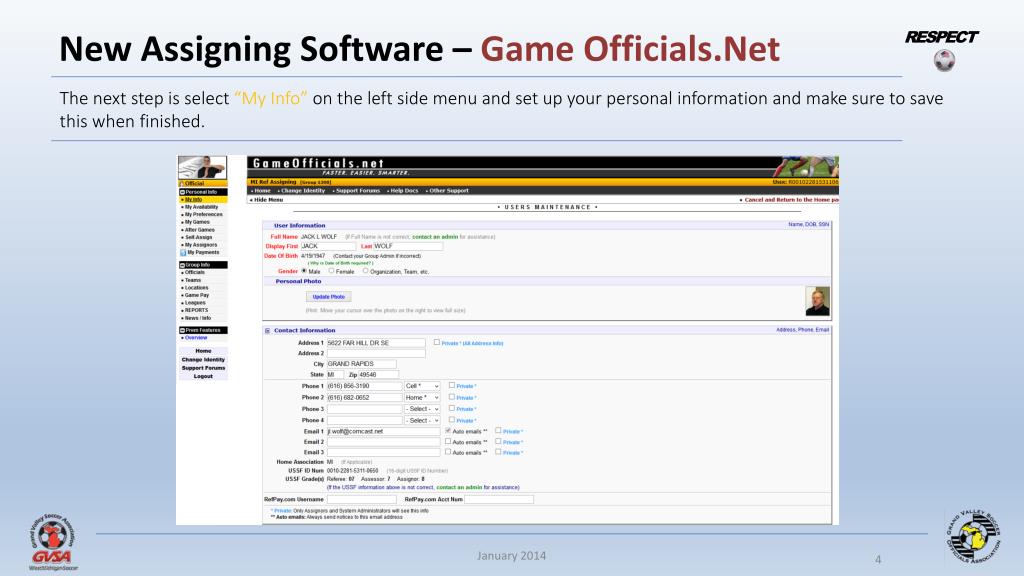Open Change Identity in top navigation bar
The image size is (1024, 576).
click(302, 191)
